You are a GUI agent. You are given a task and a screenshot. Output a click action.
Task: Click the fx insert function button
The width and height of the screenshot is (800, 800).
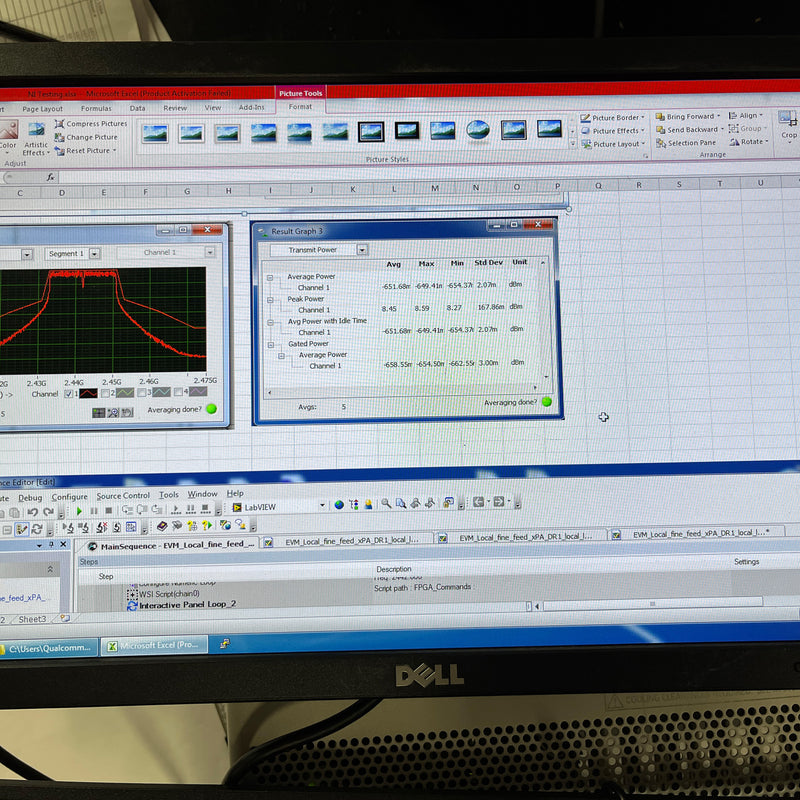(x=51, y=177)
